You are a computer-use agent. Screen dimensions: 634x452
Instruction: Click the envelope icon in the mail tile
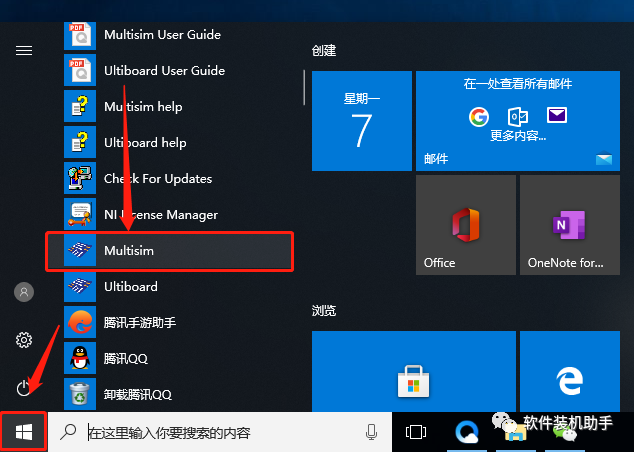[557, 115]
